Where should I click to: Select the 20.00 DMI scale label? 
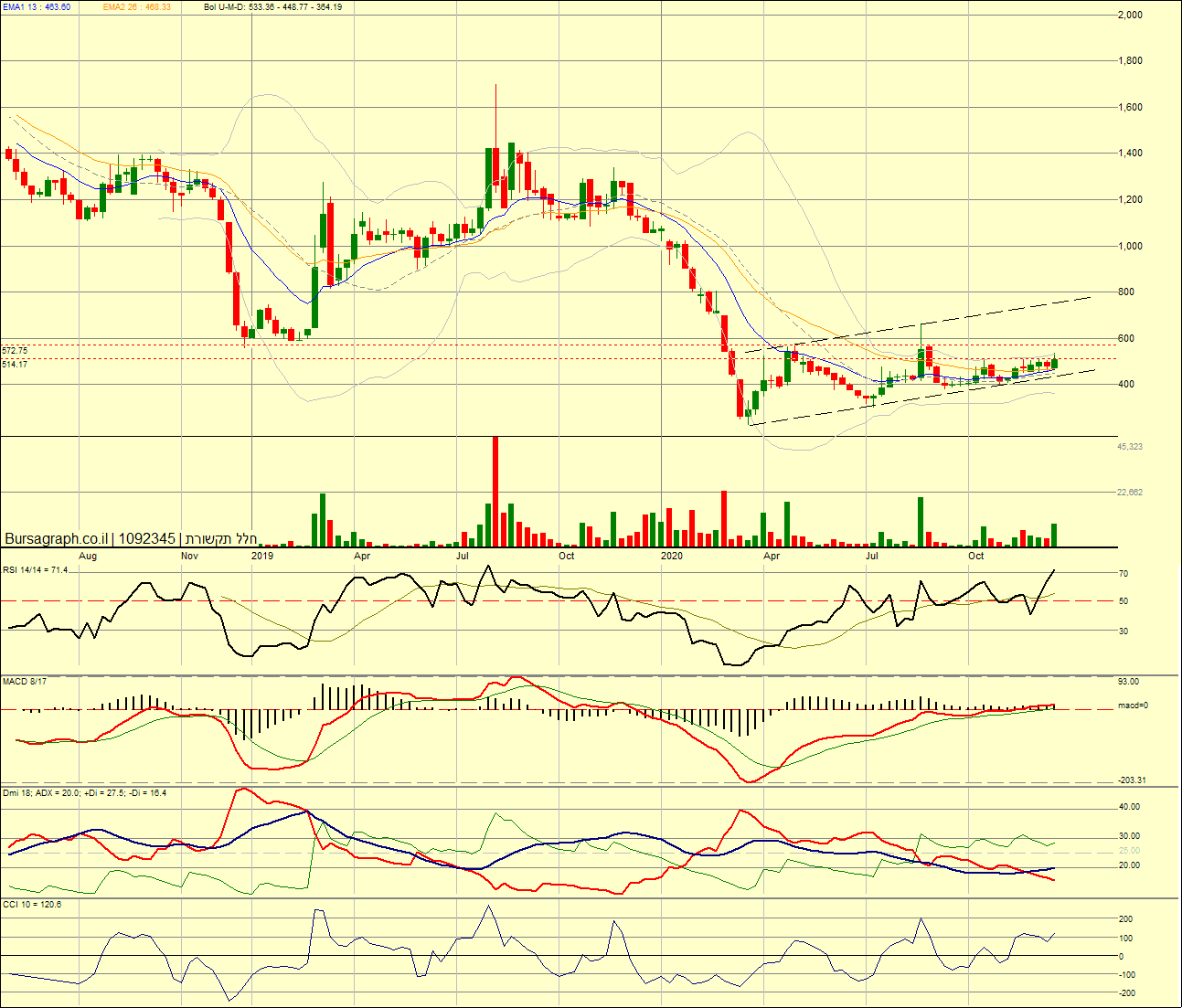[1130, 865]
